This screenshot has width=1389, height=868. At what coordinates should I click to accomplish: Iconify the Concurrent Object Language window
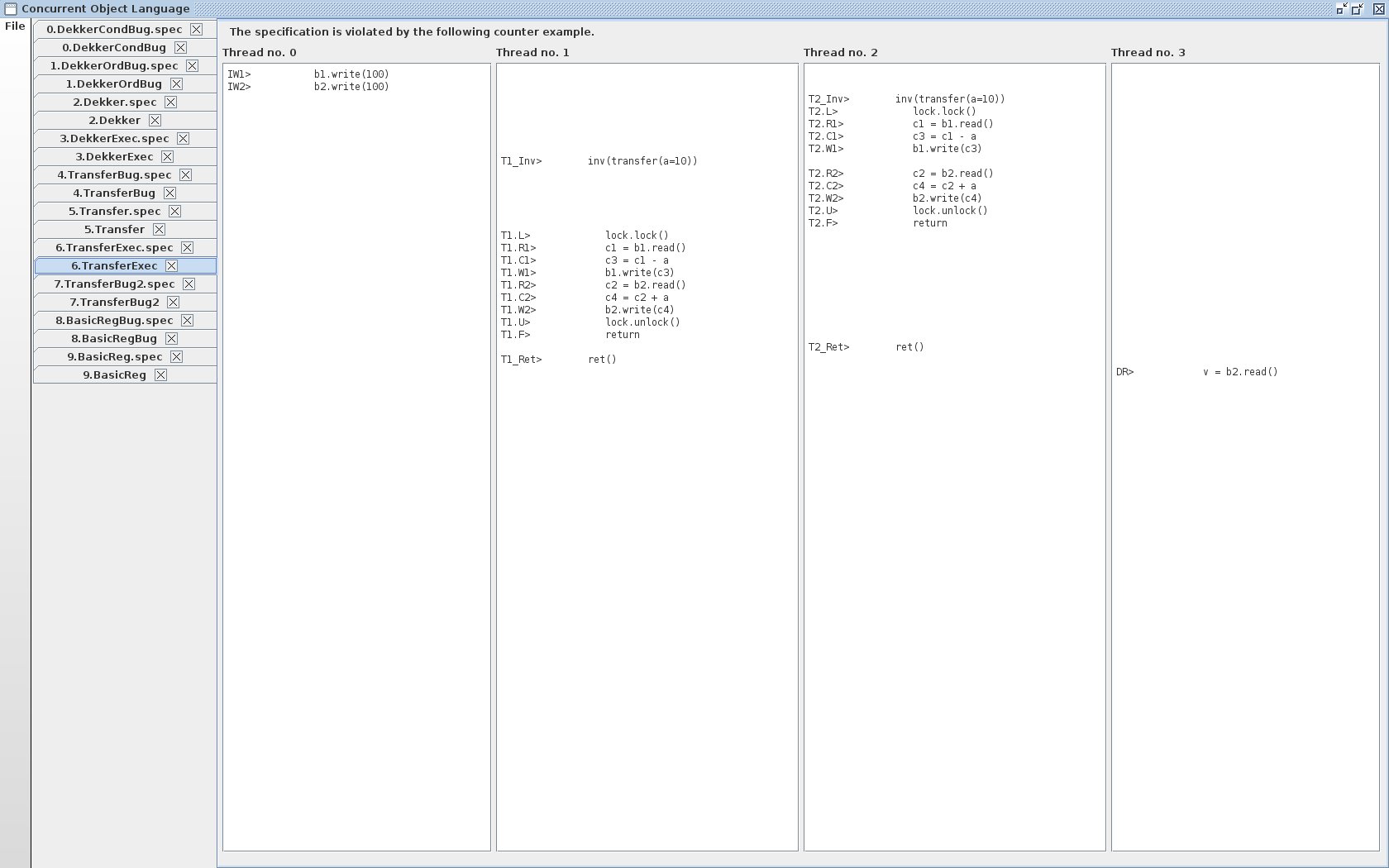pos(1341,9)
